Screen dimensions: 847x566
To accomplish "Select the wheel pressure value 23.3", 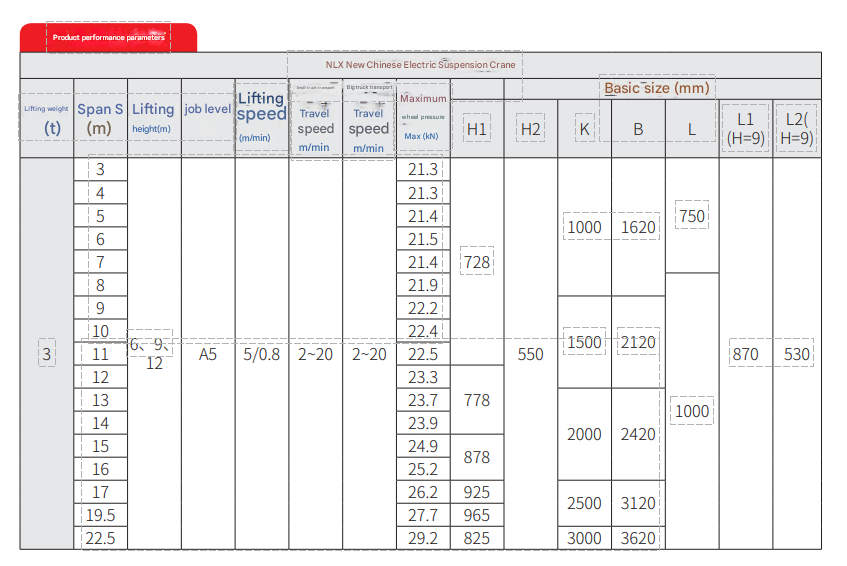I will coord(423,377).
